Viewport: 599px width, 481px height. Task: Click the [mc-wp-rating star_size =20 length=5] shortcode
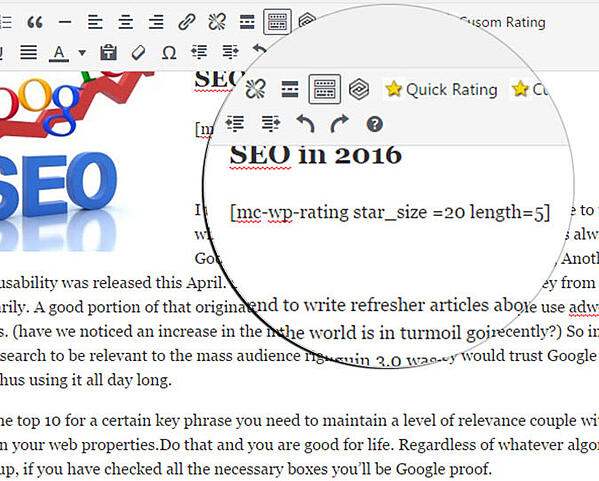390,212
